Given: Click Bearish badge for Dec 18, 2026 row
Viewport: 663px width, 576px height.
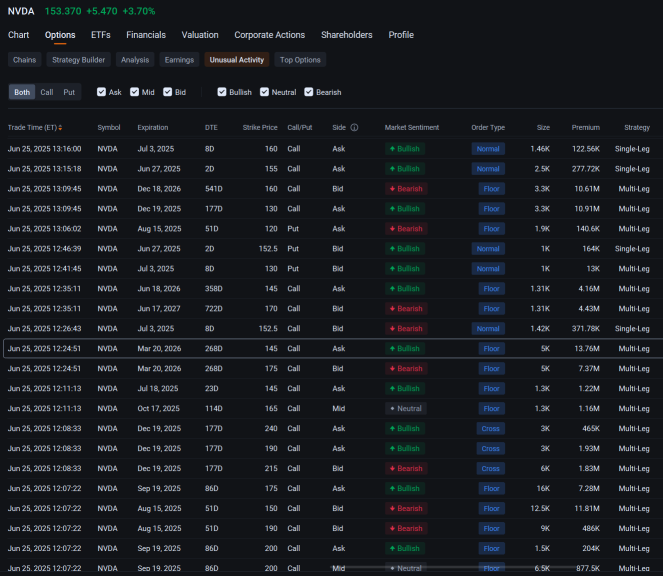Looking at the screenshot, I should point(406,189).
